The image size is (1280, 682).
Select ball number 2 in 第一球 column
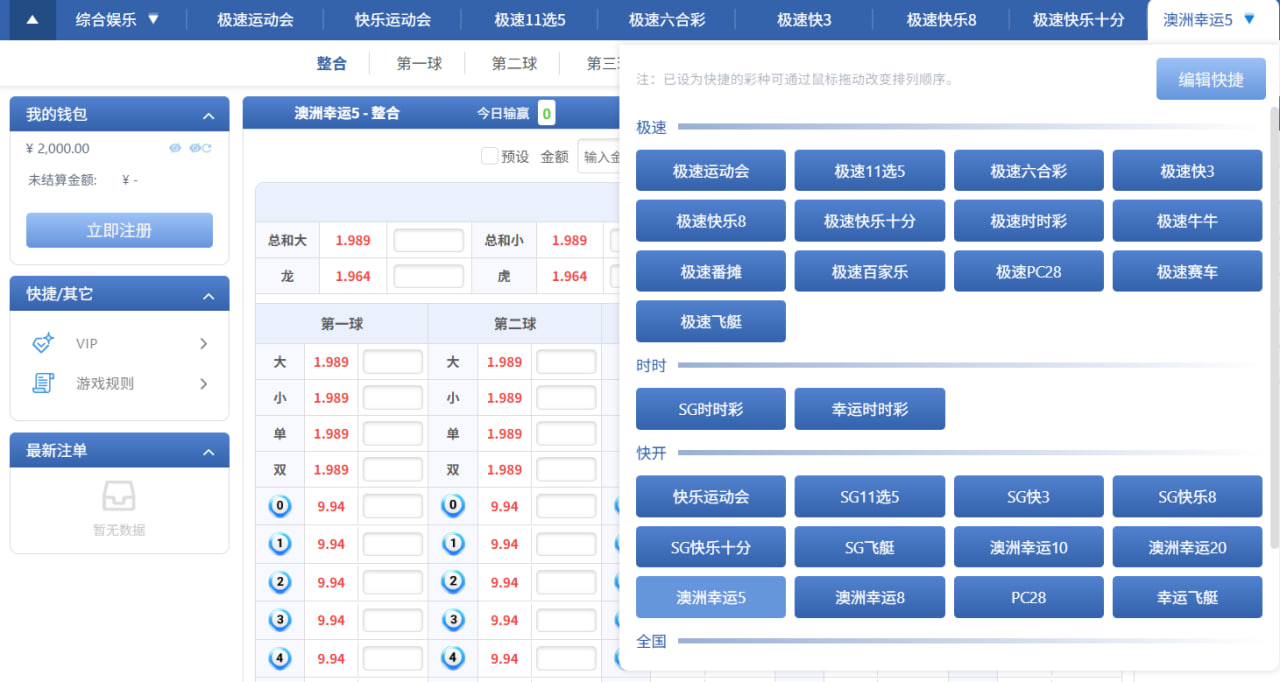[x=280, y=583]
